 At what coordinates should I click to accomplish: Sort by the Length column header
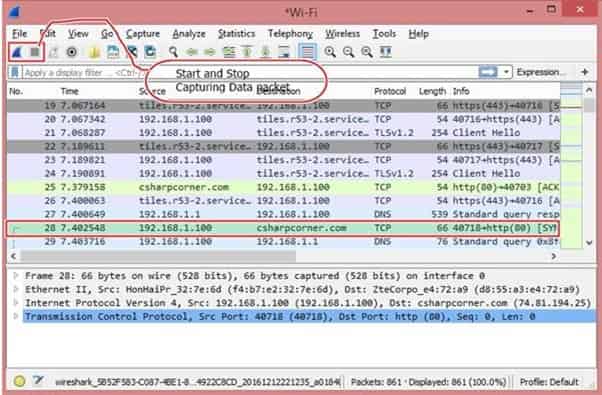432,91
